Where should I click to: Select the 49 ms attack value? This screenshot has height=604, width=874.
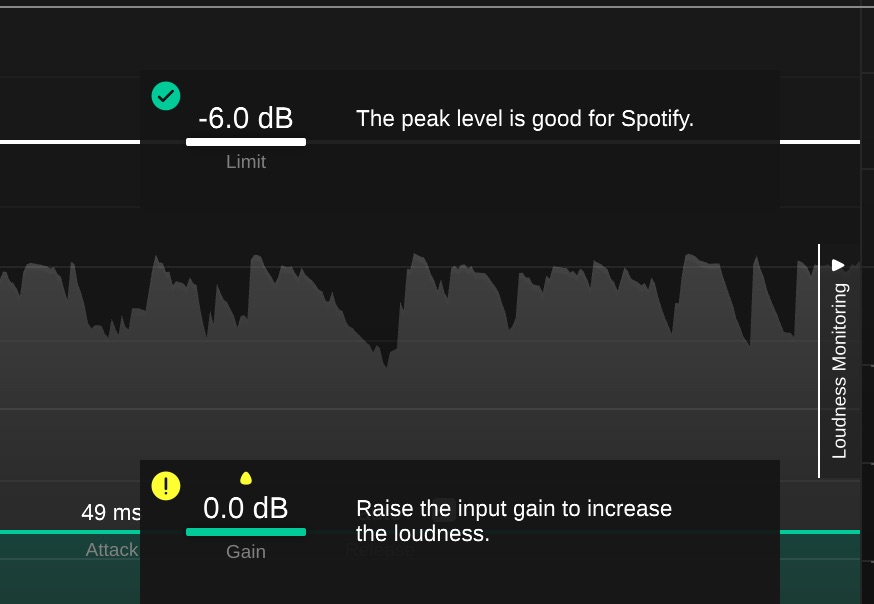(110, 513)
